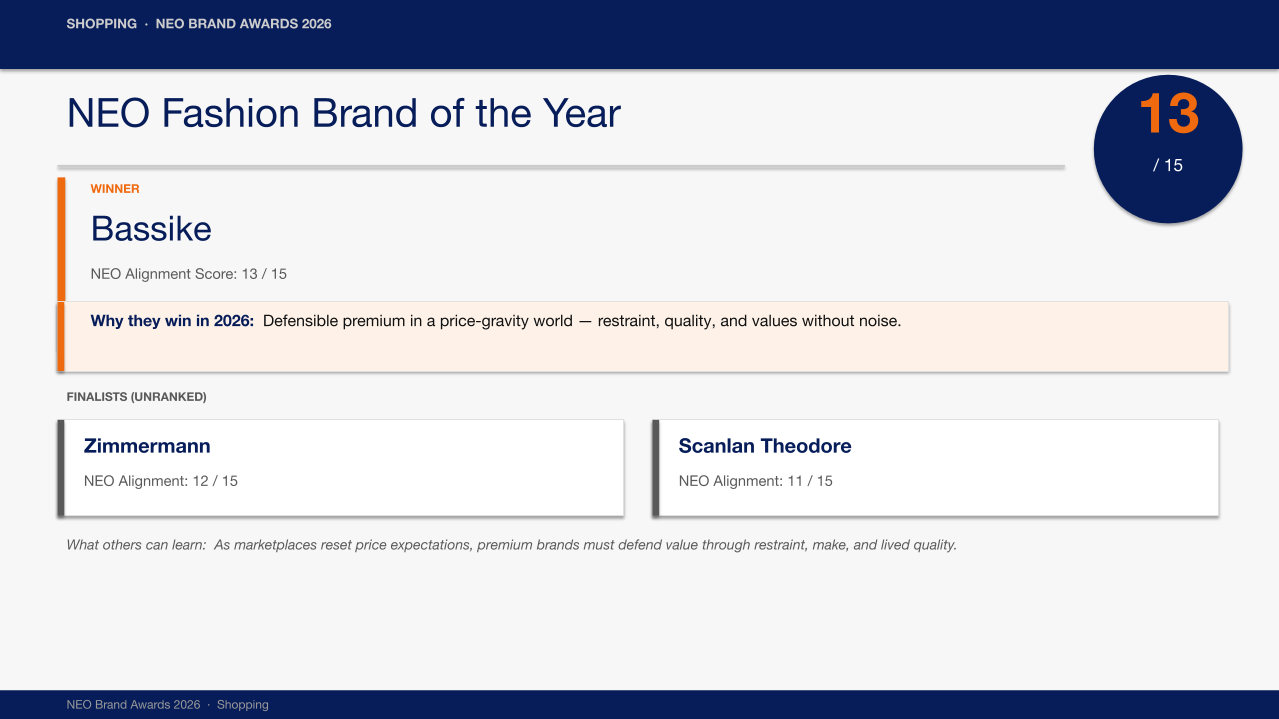Click the Why they win in 2026 heading

pyautogui.click(x=172, y=321)
